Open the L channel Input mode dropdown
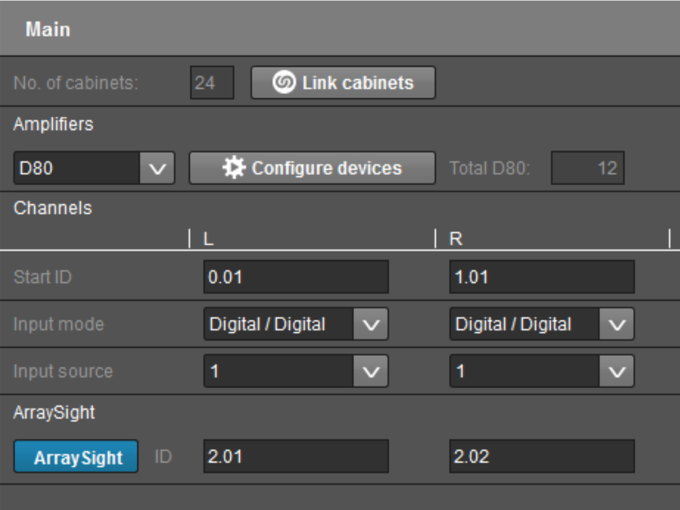The height and width of the screenshot is (510, 680). pyautogui.click(x=296, y=324)
